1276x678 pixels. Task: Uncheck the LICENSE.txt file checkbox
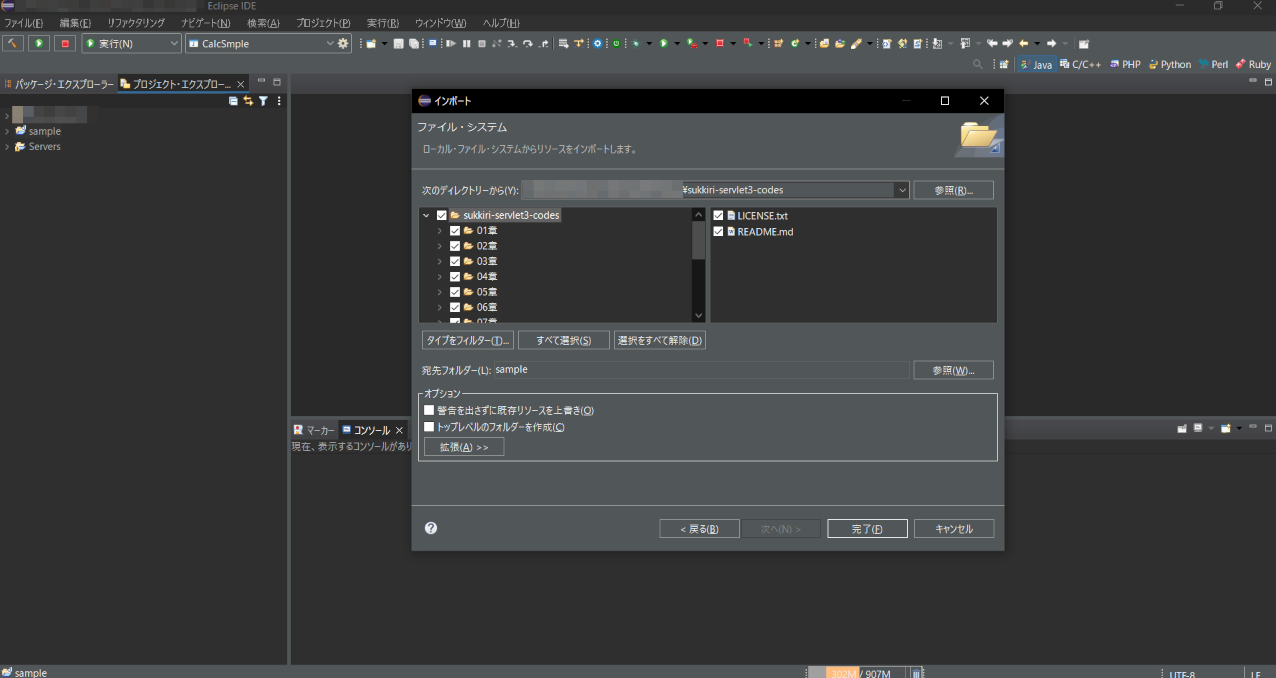pyautogui.click(x=718, y=215)
